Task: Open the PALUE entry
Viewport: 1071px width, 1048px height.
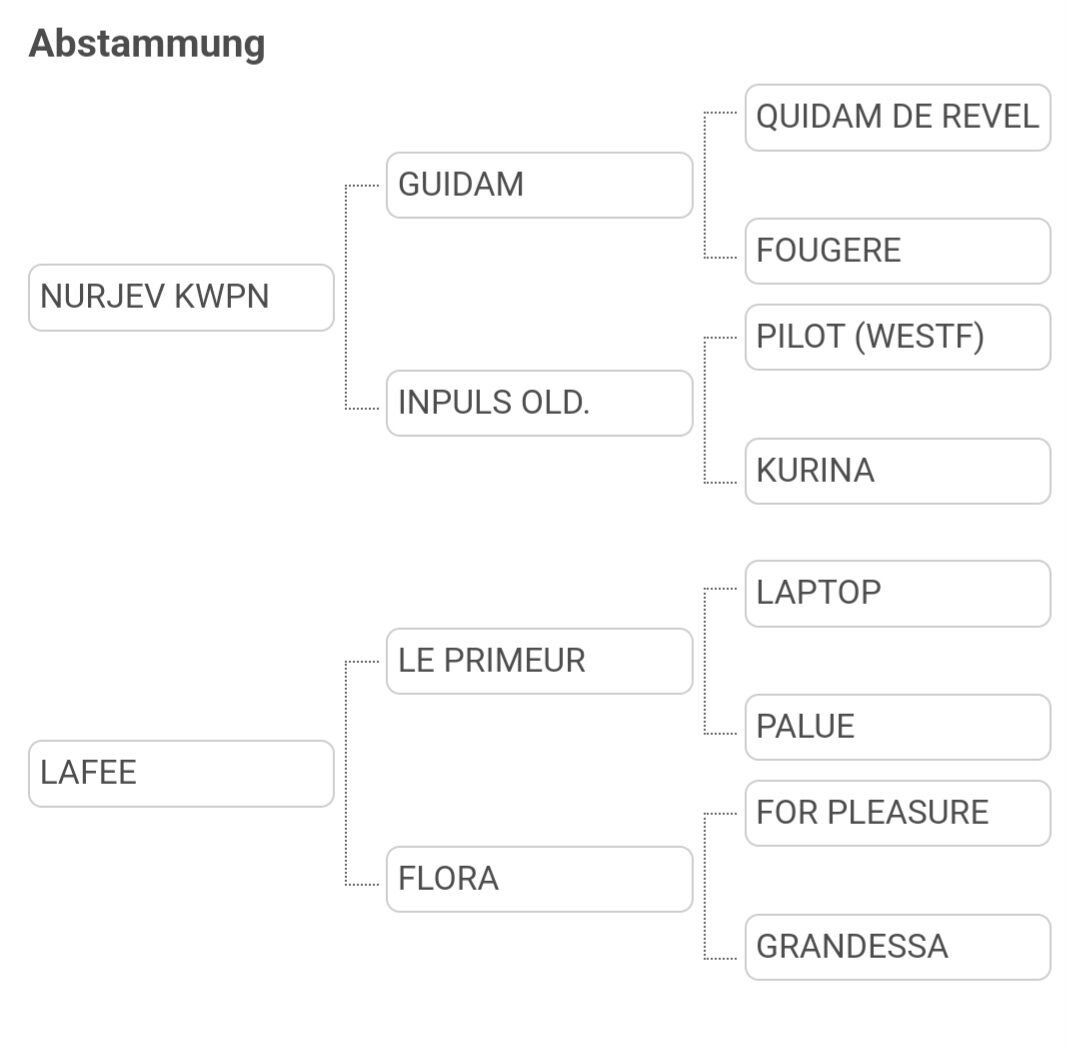Action: tap(897, 727)
